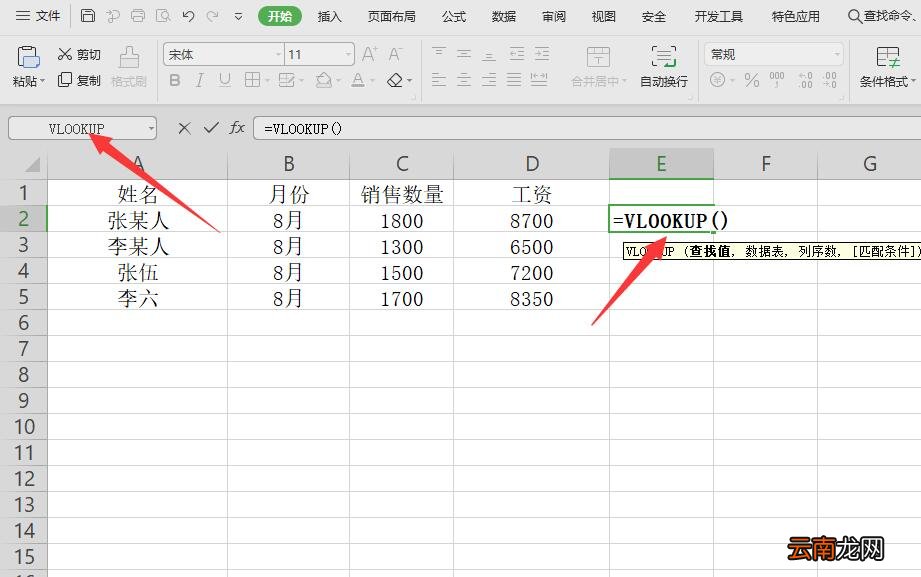Decrease font size icon

395,55
